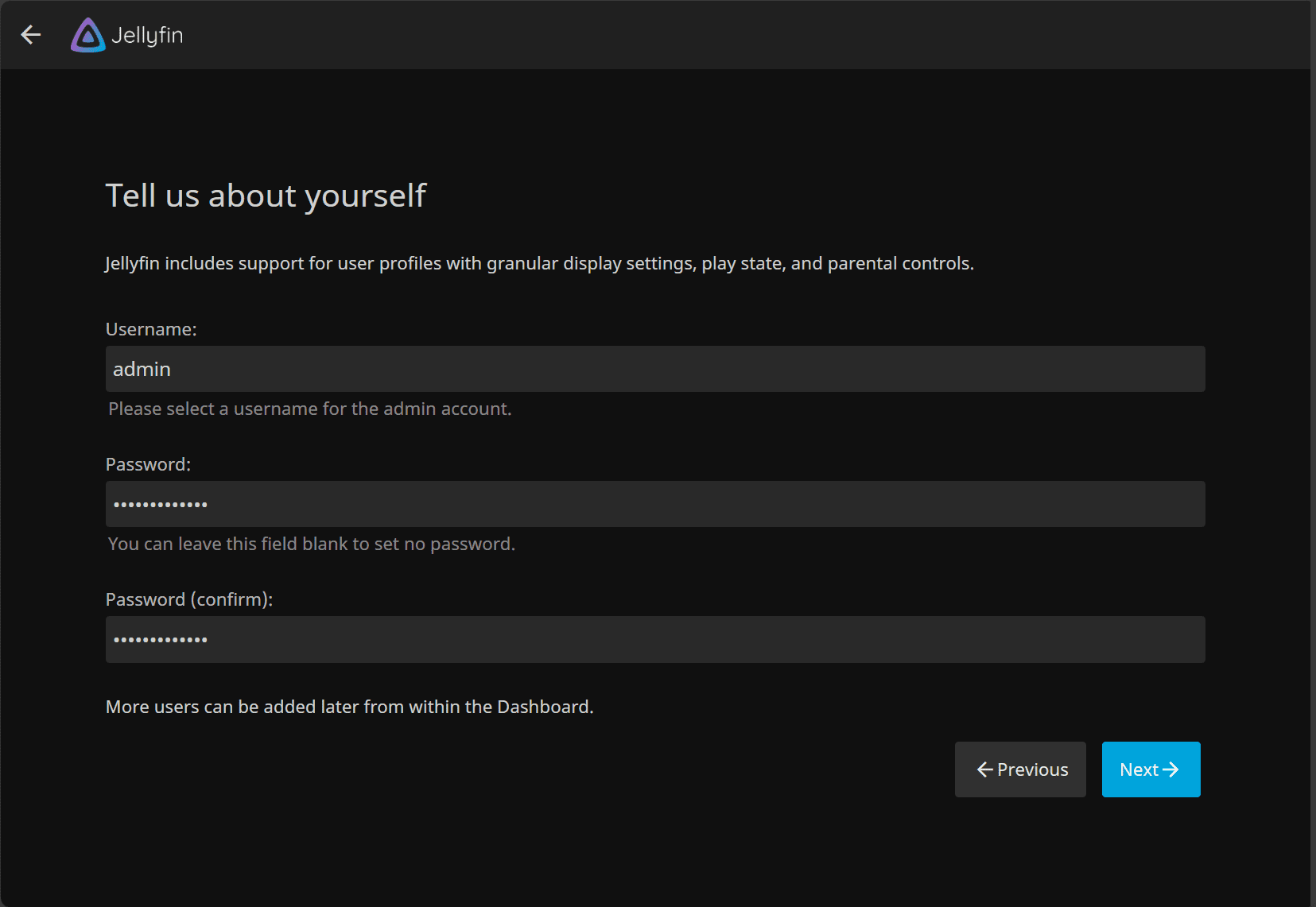
Task: Click the right arrow icon inside Next
Action: (1170, 769)
